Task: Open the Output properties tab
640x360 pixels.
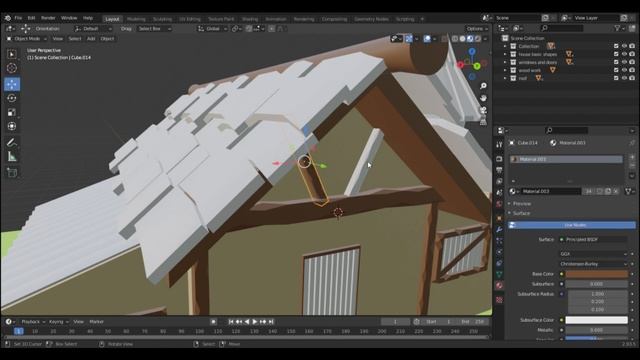Action: [x=499, y=170]
